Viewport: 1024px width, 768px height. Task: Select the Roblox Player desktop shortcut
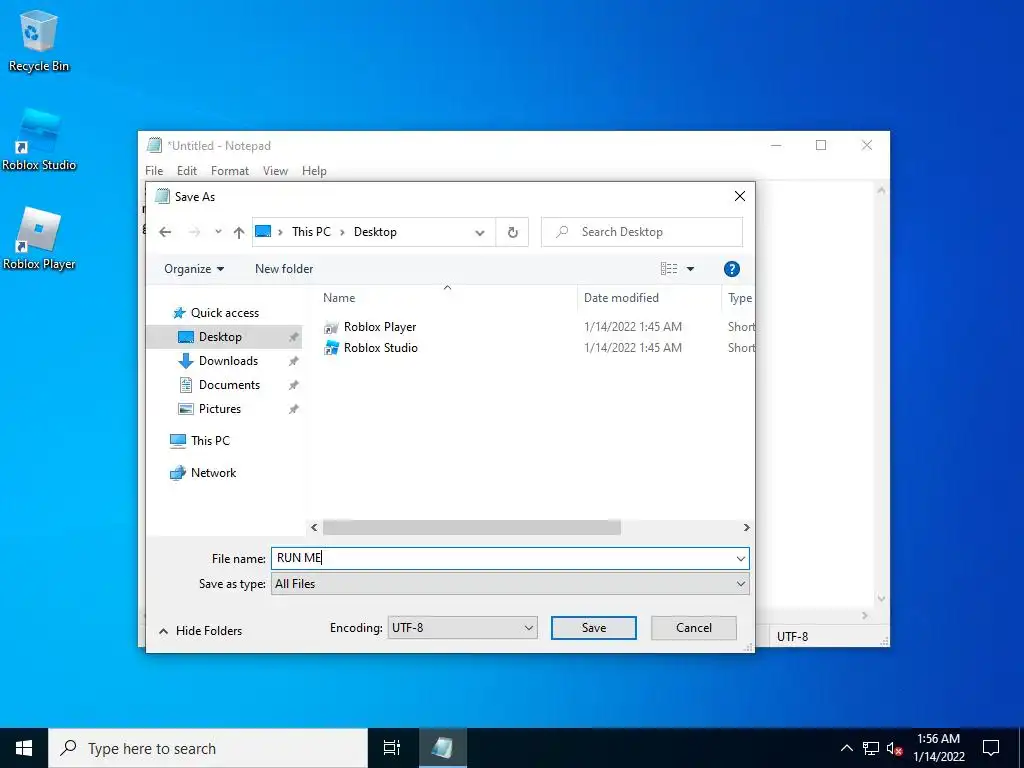(39, 239)
